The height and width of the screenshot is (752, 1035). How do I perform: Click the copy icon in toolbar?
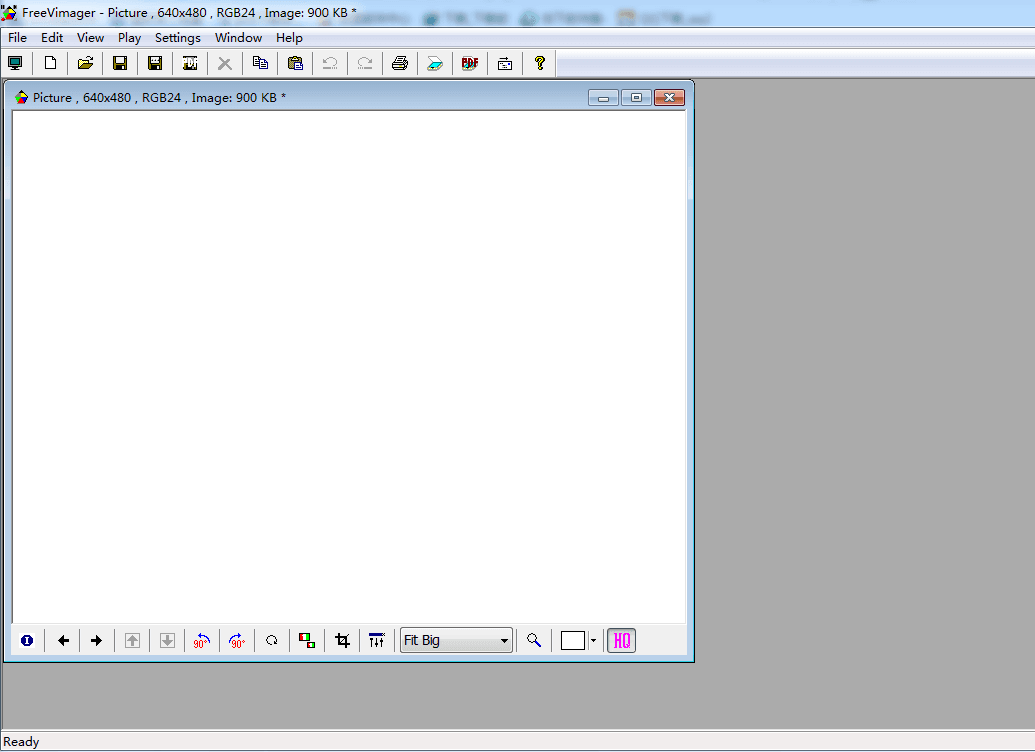tap(260, 63)
